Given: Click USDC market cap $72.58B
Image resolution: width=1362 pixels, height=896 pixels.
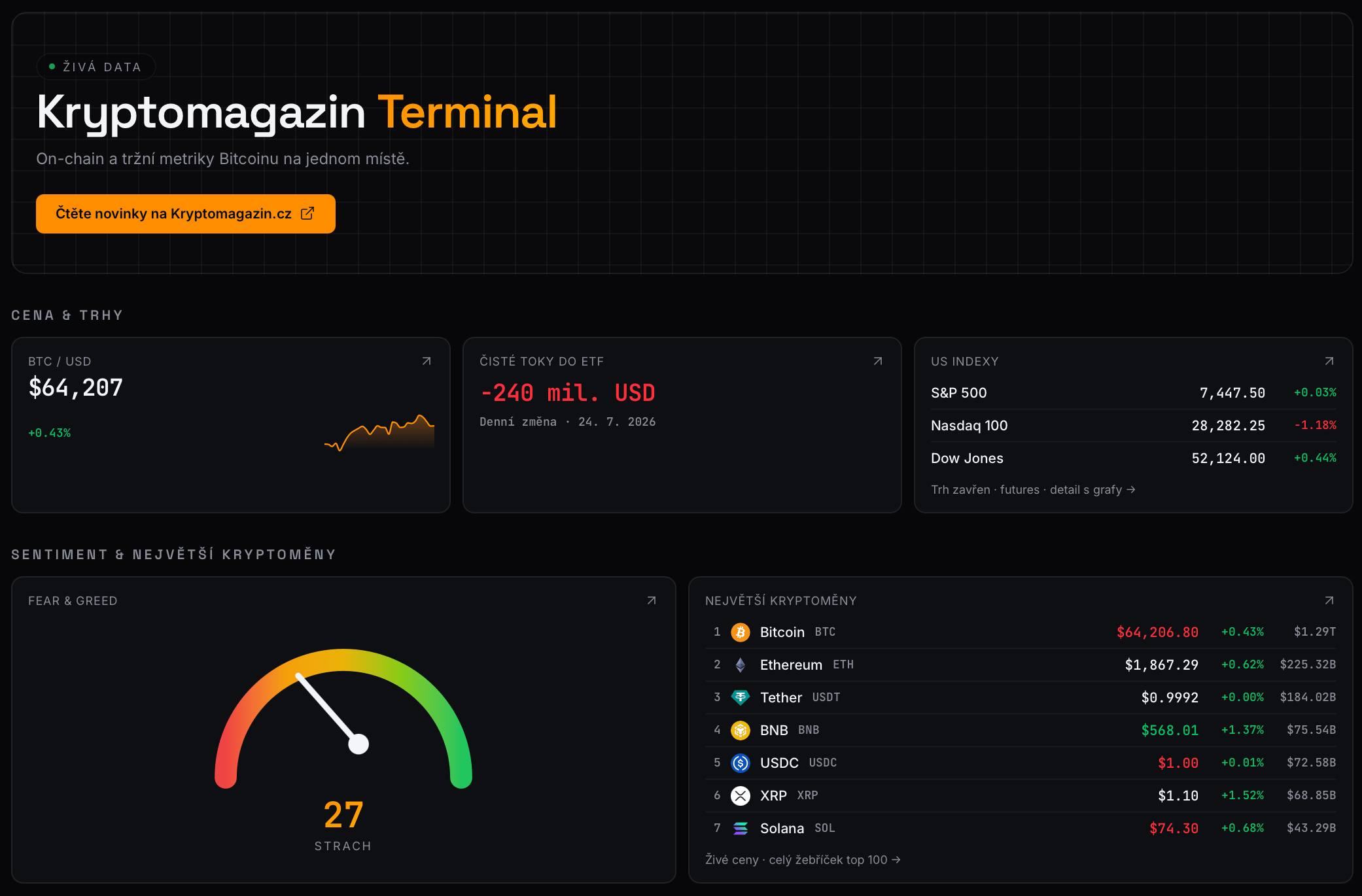Looking at the screenshot, I should click(1312, 763).
